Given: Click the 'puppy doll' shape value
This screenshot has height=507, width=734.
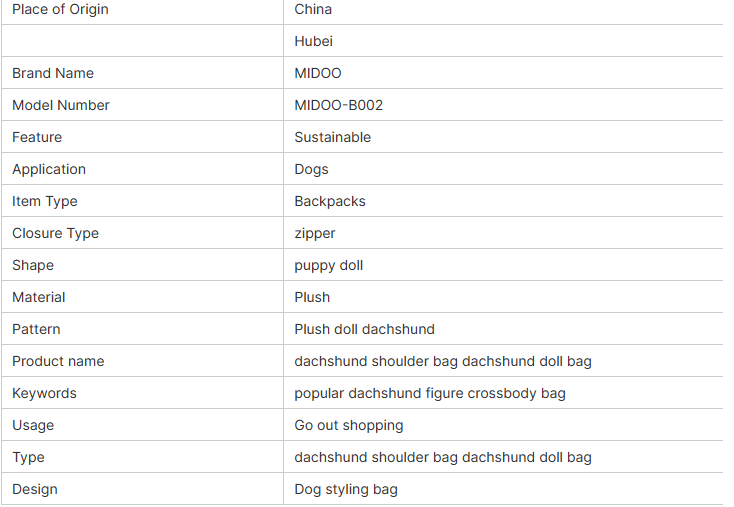Looking at the screenshot, I should (x=329, y=265).
